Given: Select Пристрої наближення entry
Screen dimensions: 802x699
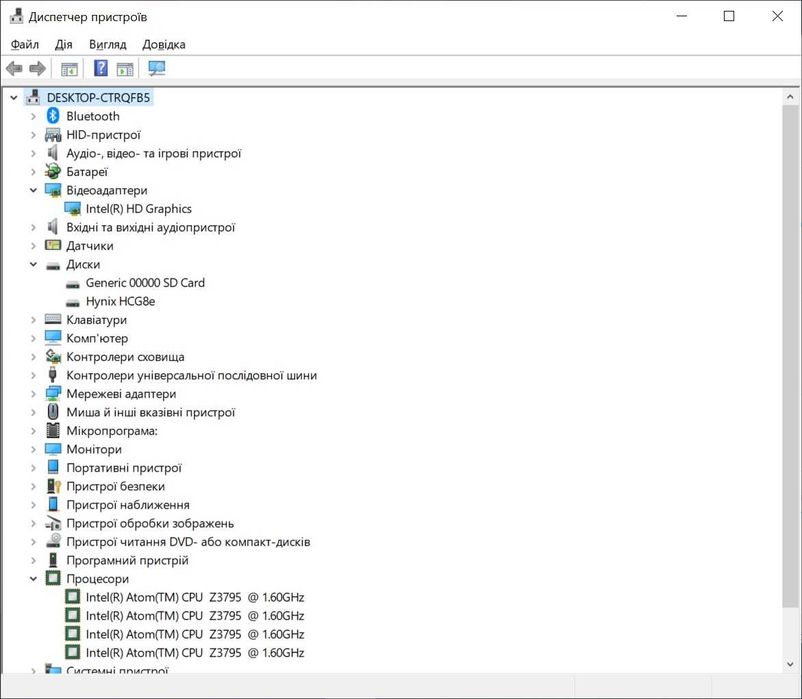Looking at the screenshot, I should [x=128, y=505].
